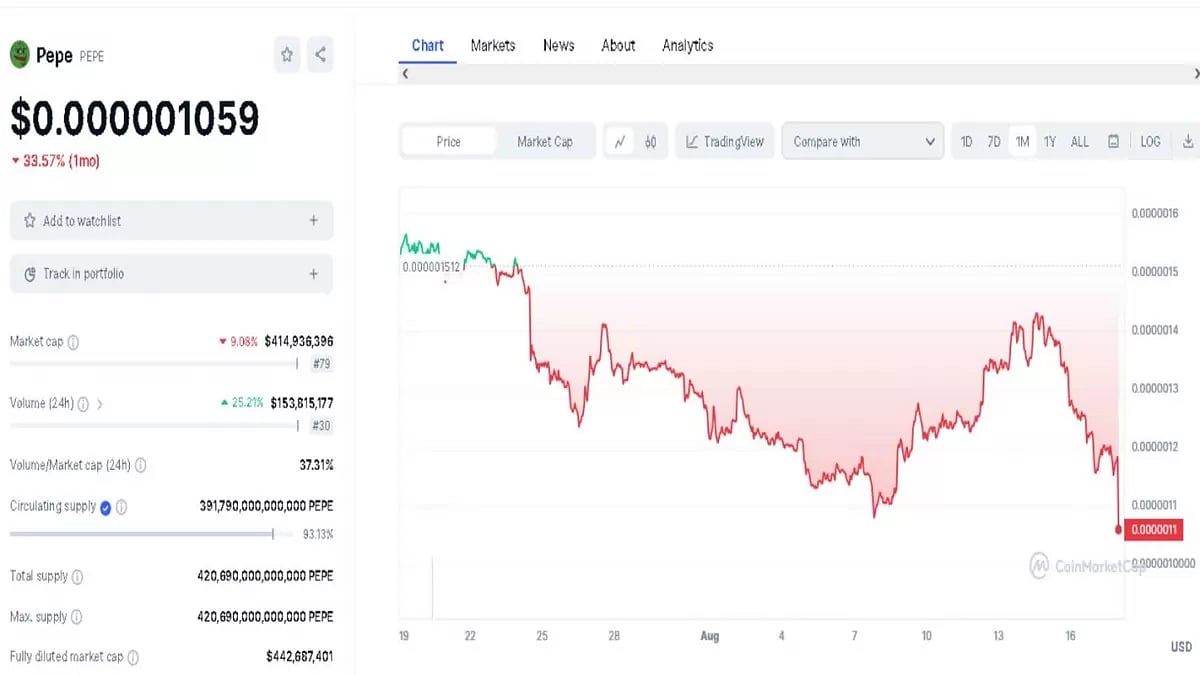Click Track in portfolio

point(171,273)
